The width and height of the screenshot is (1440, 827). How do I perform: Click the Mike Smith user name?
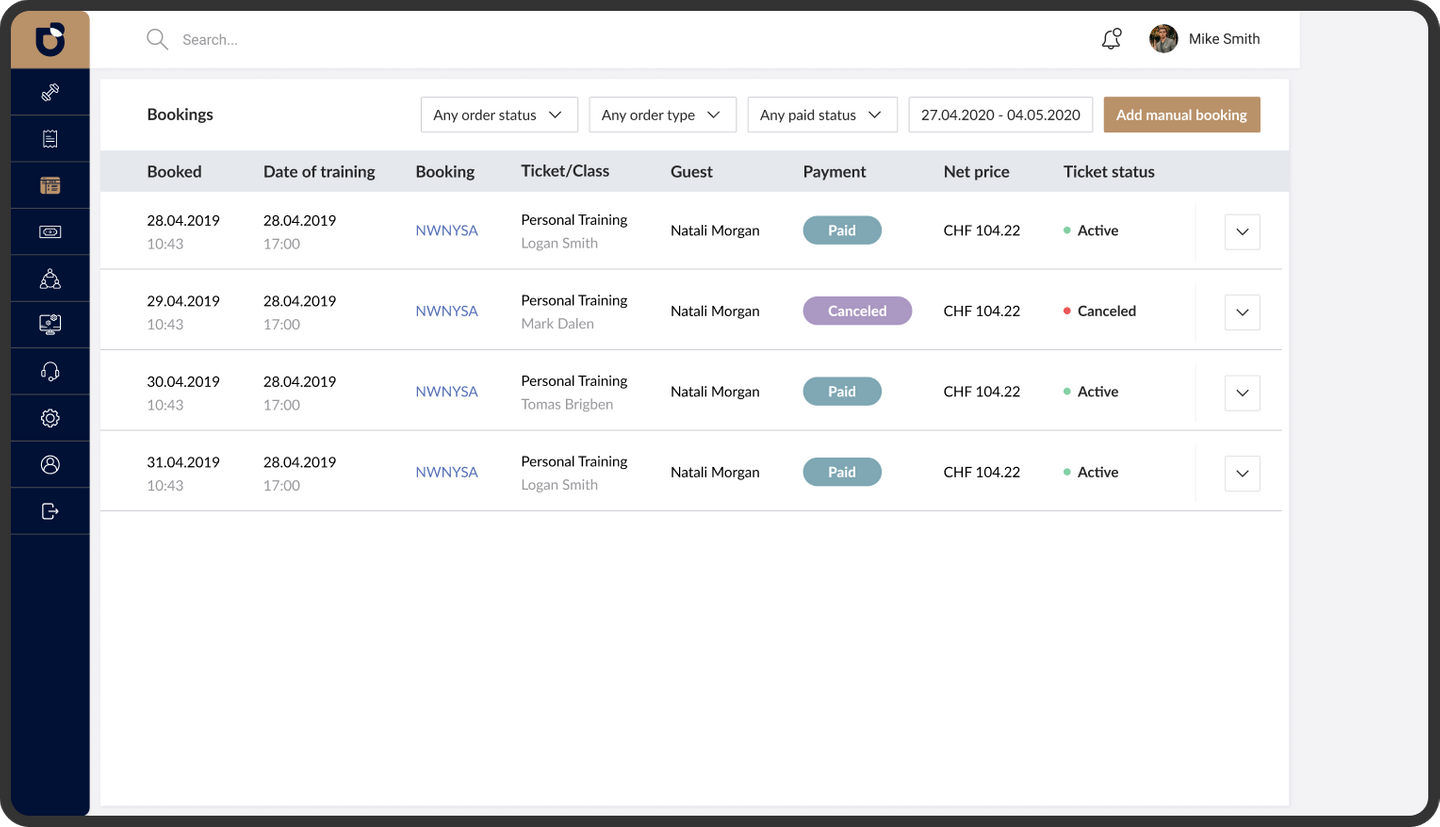click(x=1224, y=39)
